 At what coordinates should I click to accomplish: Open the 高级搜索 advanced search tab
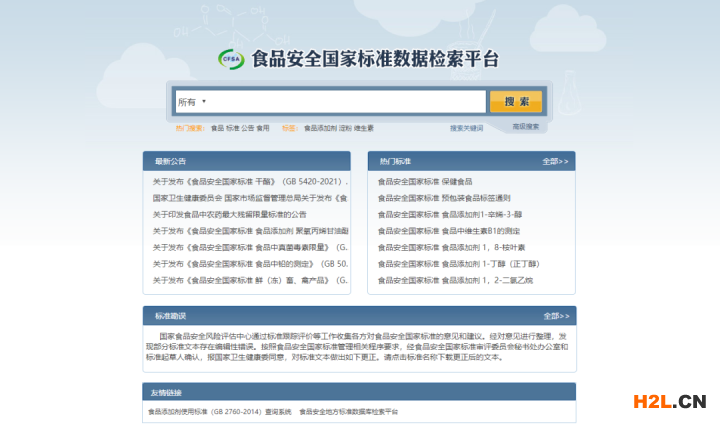pos(525,127)
